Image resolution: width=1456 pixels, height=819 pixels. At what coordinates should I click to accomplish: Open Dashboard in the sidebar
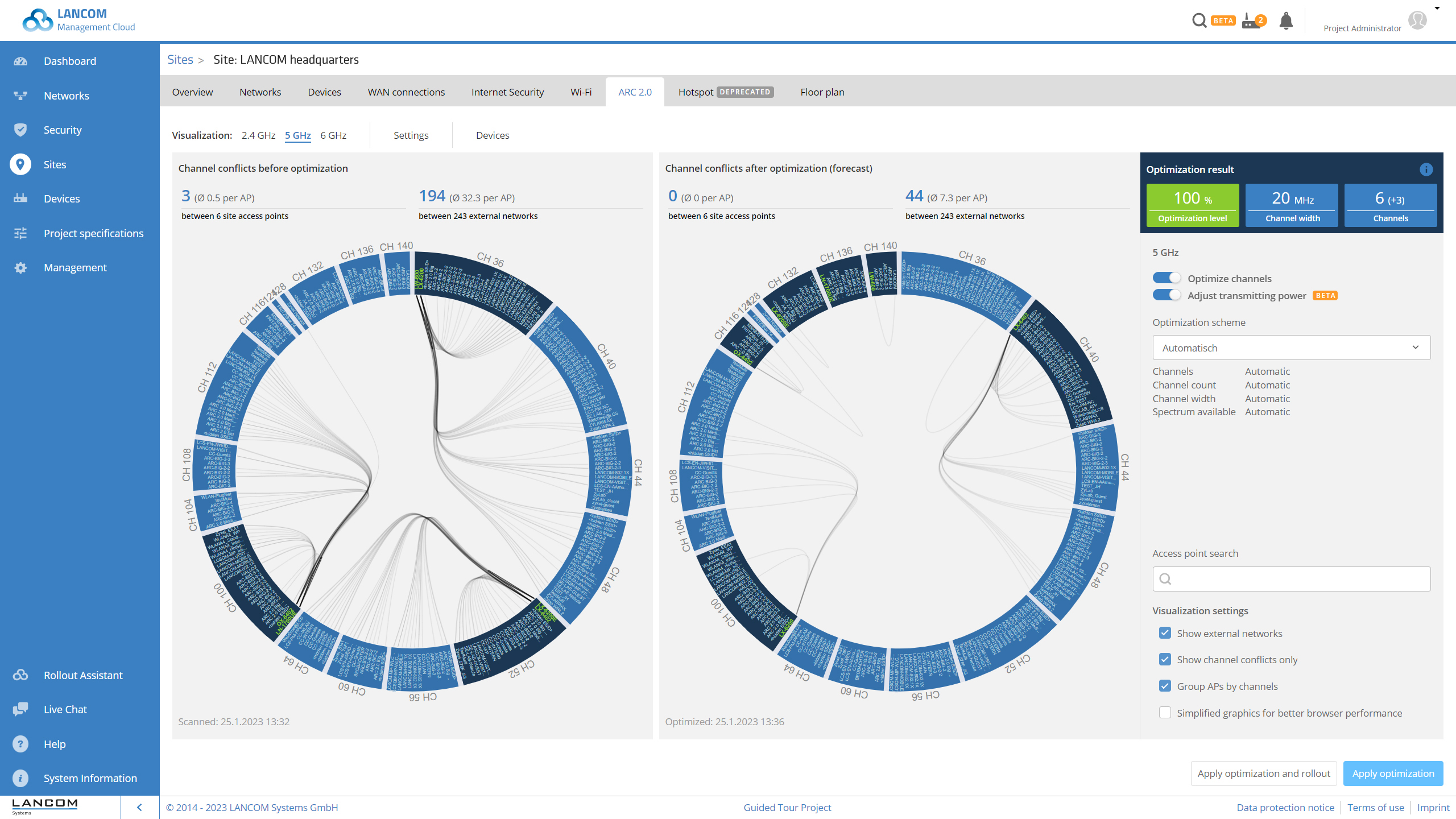[70, 61]
